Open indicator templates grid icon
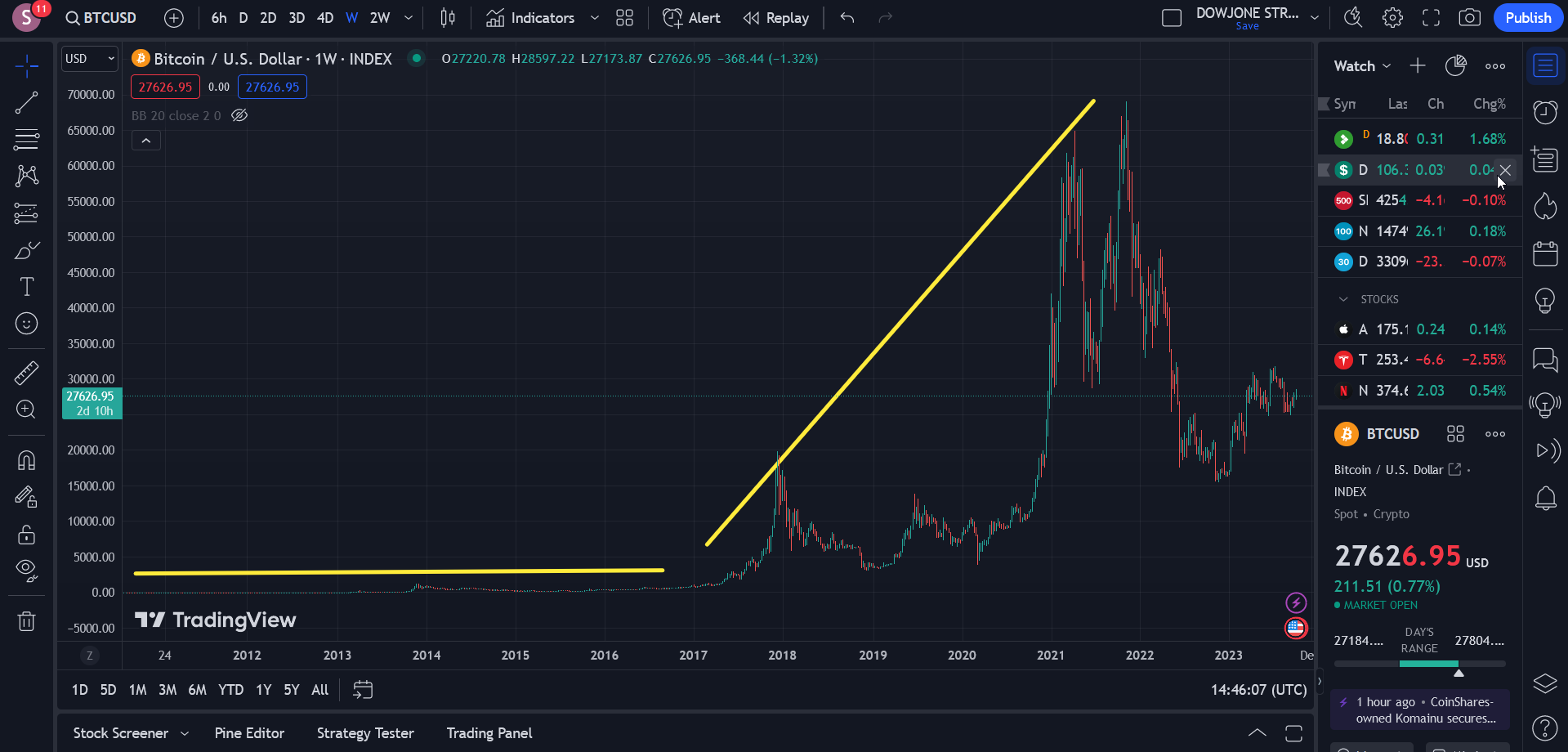Viewport: 1568px width, 752px height. 625,18
